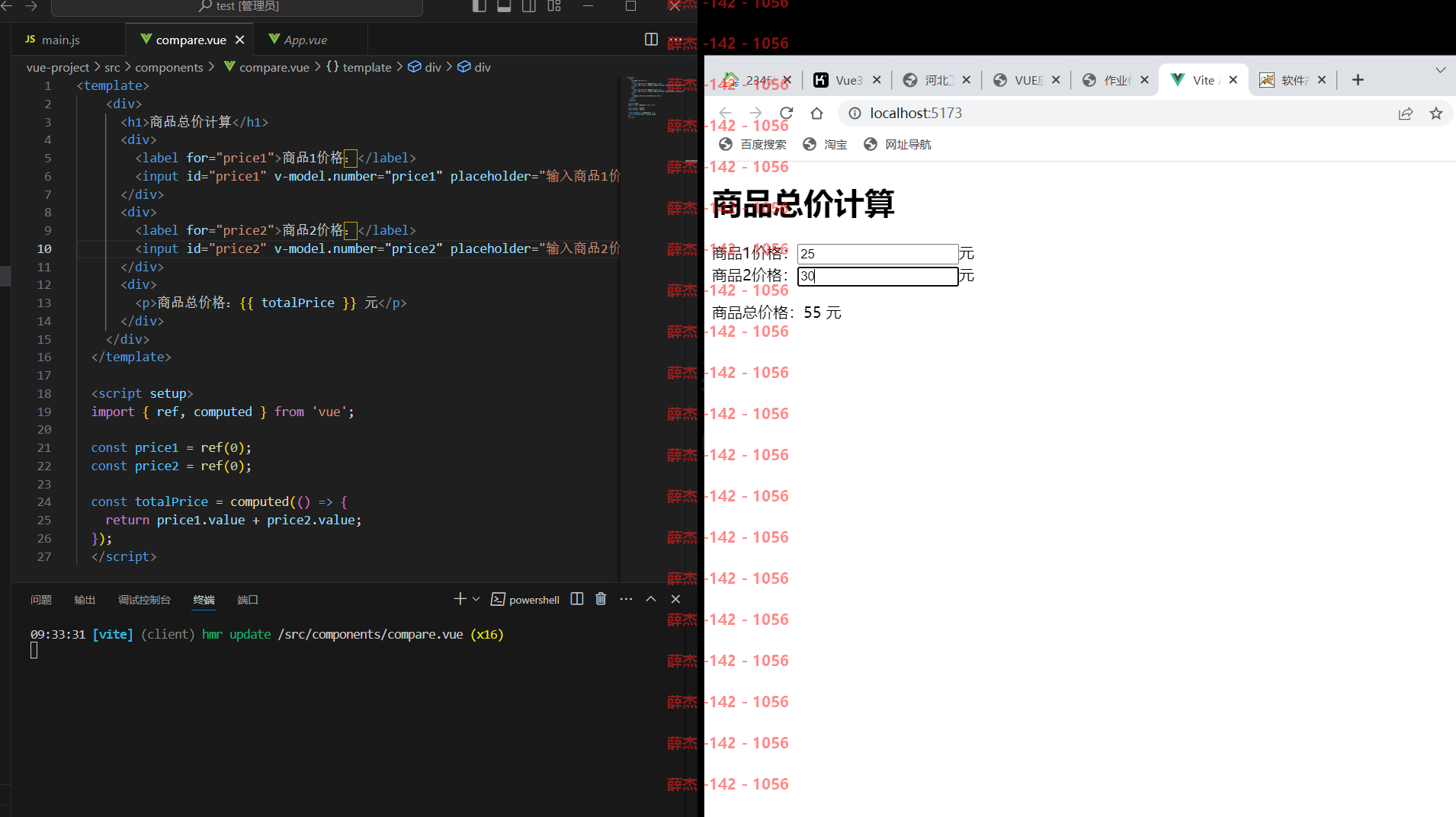Open the 端口 panel tab
The width and height of the screenshot is (1456, 817).
pos(248,600)
